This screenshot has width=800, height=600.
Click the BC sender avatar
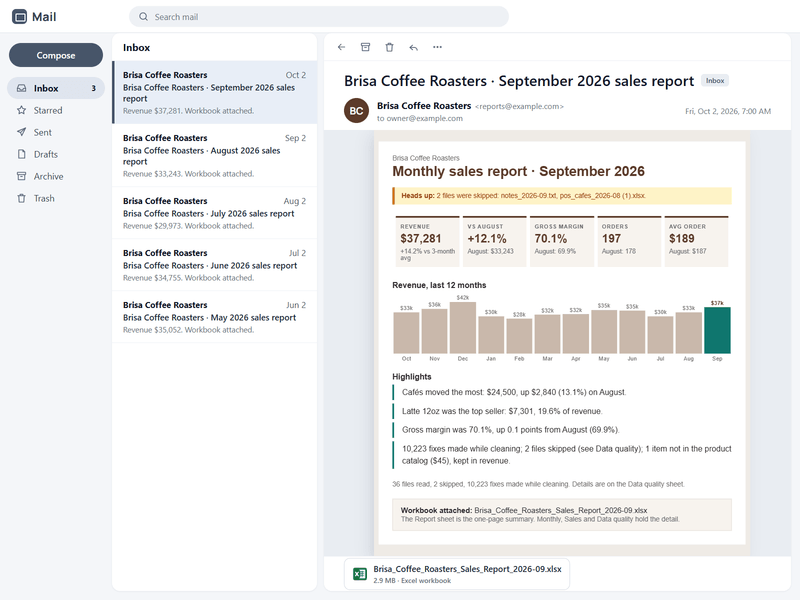(356, 111)
